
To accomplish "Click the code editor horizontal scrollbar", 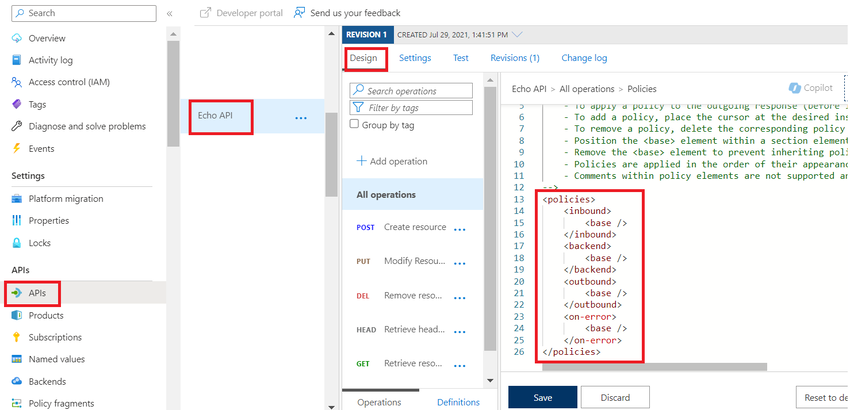I will click(x=654, y=367).
